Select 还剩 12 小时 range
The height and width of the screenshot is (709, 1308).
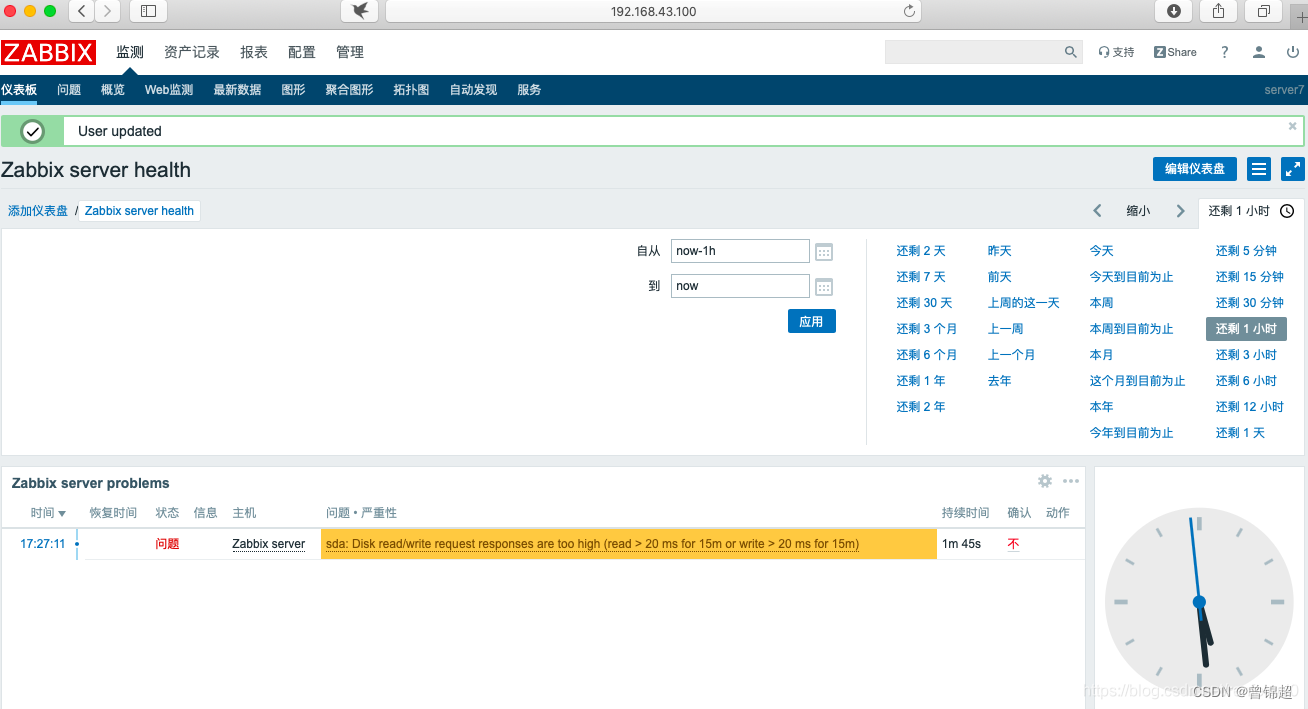coord(1250,407)
